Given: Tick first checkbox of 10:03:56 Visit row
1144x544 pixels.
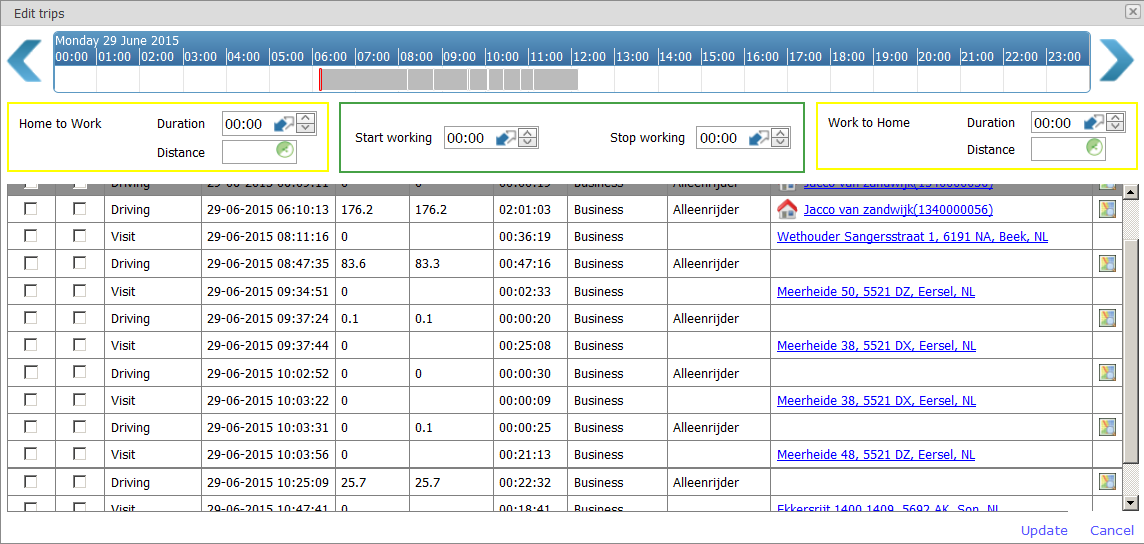Looking at the screenshot, I should point(31,454).
